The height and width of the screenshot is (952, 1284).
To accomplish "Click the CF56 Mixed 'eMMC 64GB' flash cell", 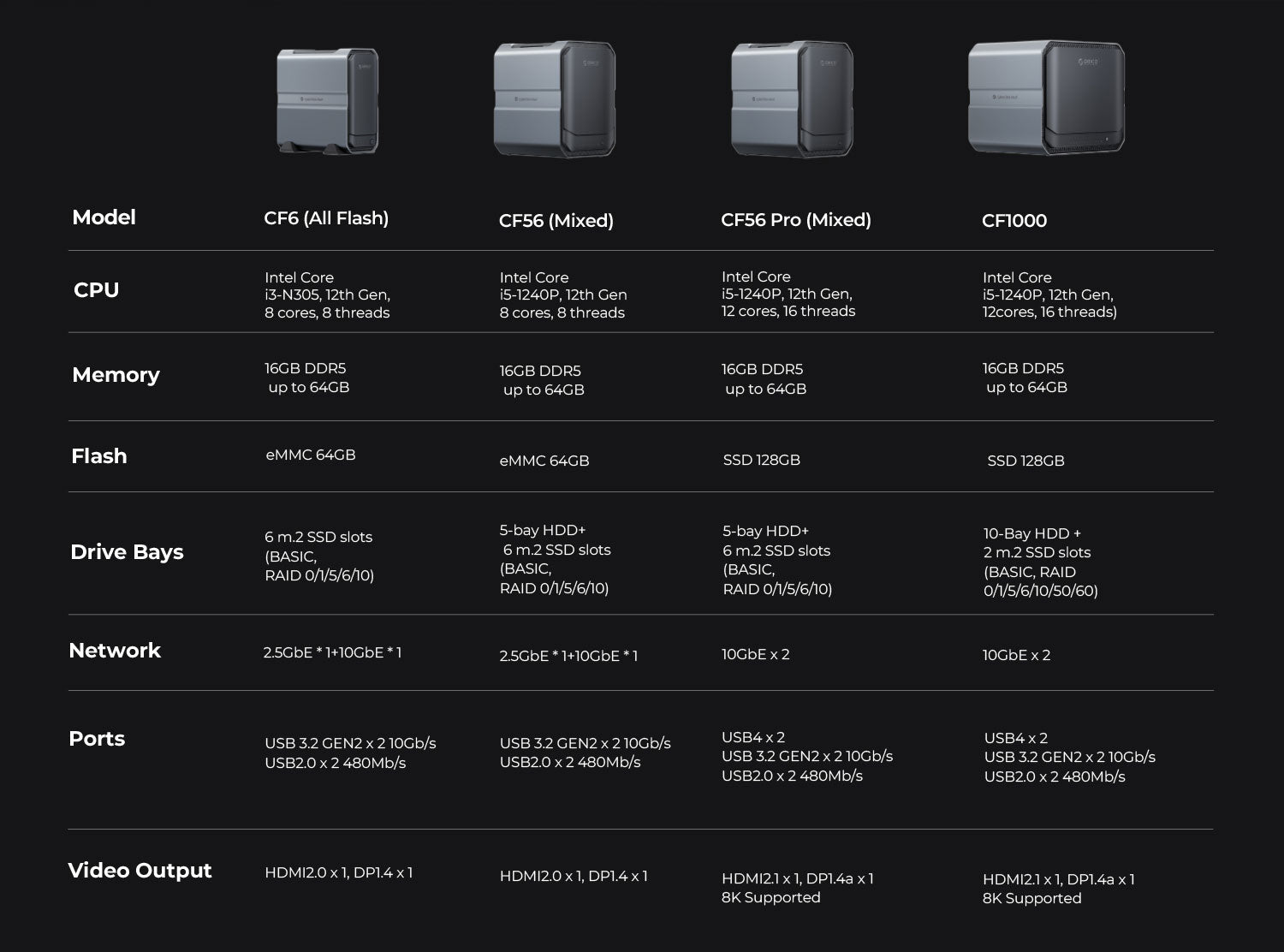I will (544, 461).
